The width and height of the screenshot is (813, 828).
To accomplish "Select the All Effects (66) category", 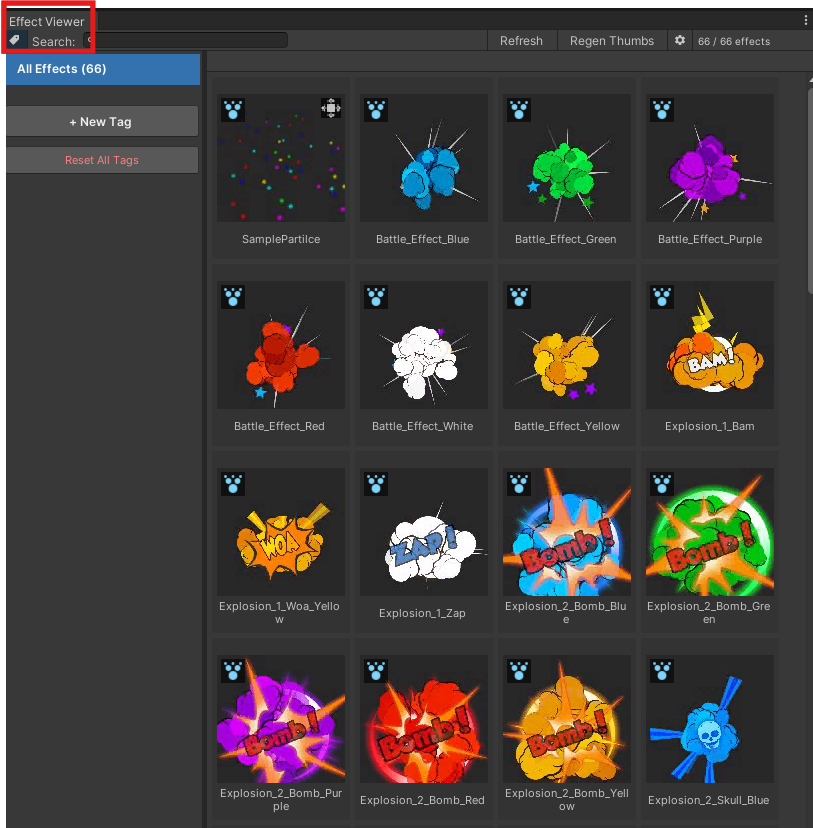I will [x=103, y=69].
